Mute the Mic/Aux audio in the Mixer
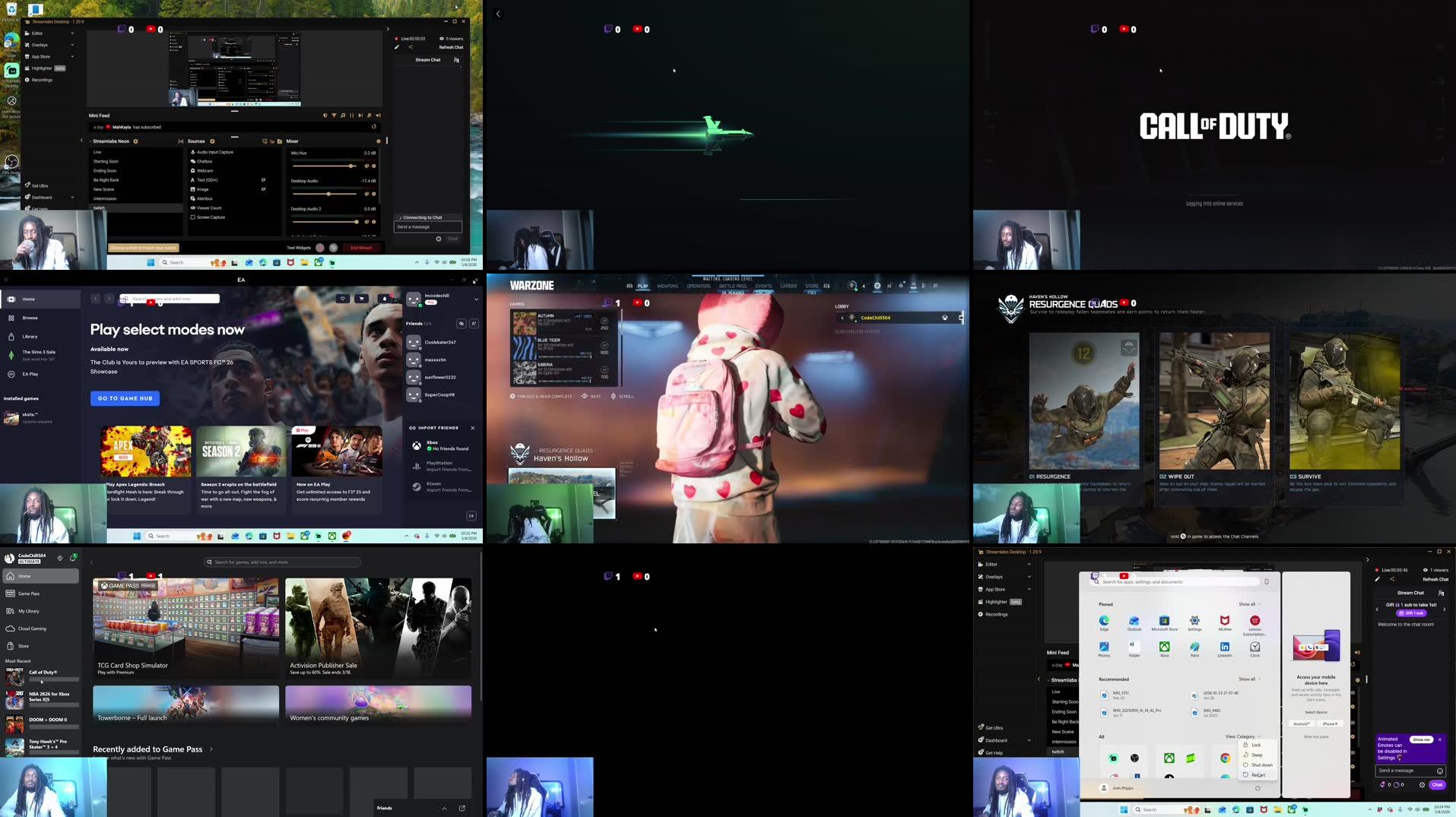 [366, 166]
